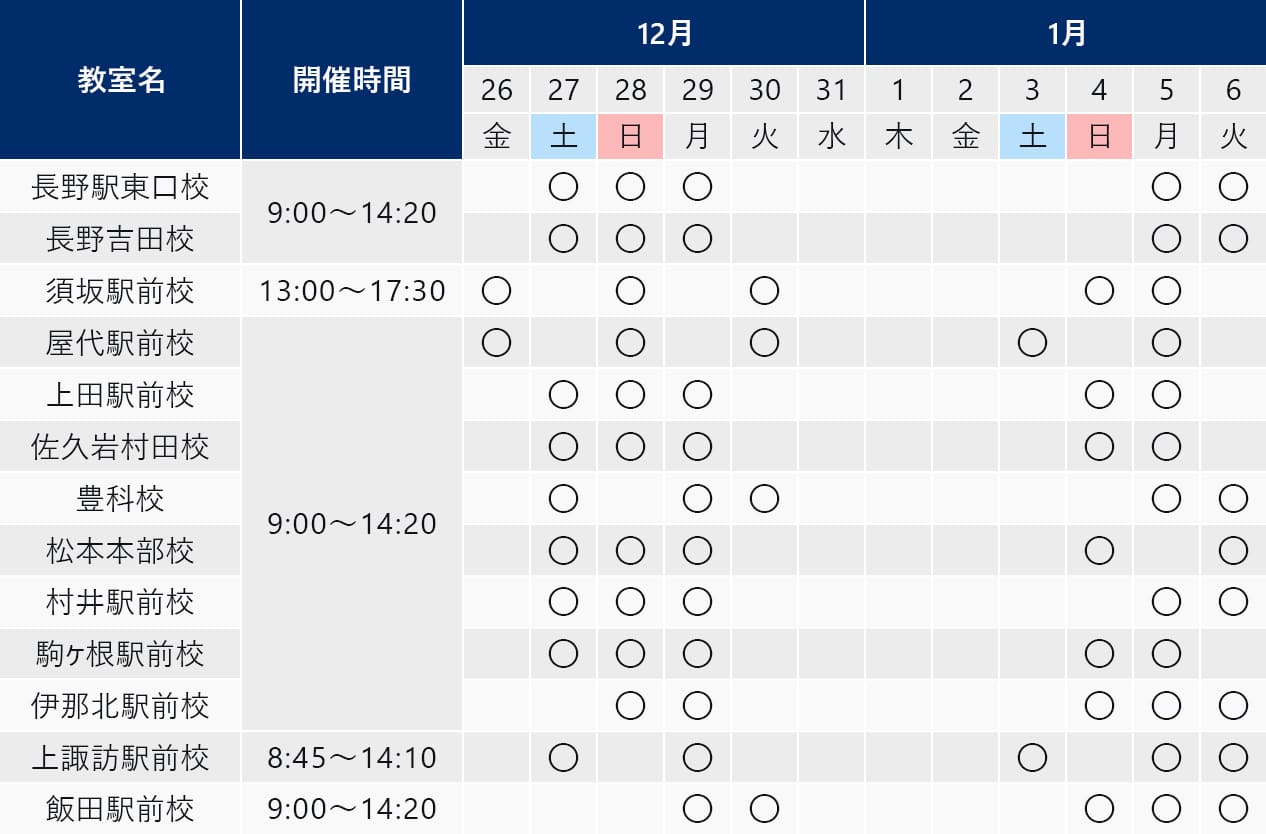The image size is (1266, 834).
Task: Click 上諏訪駅前校 circle on January 3
Action: (x=1032, y=758)
